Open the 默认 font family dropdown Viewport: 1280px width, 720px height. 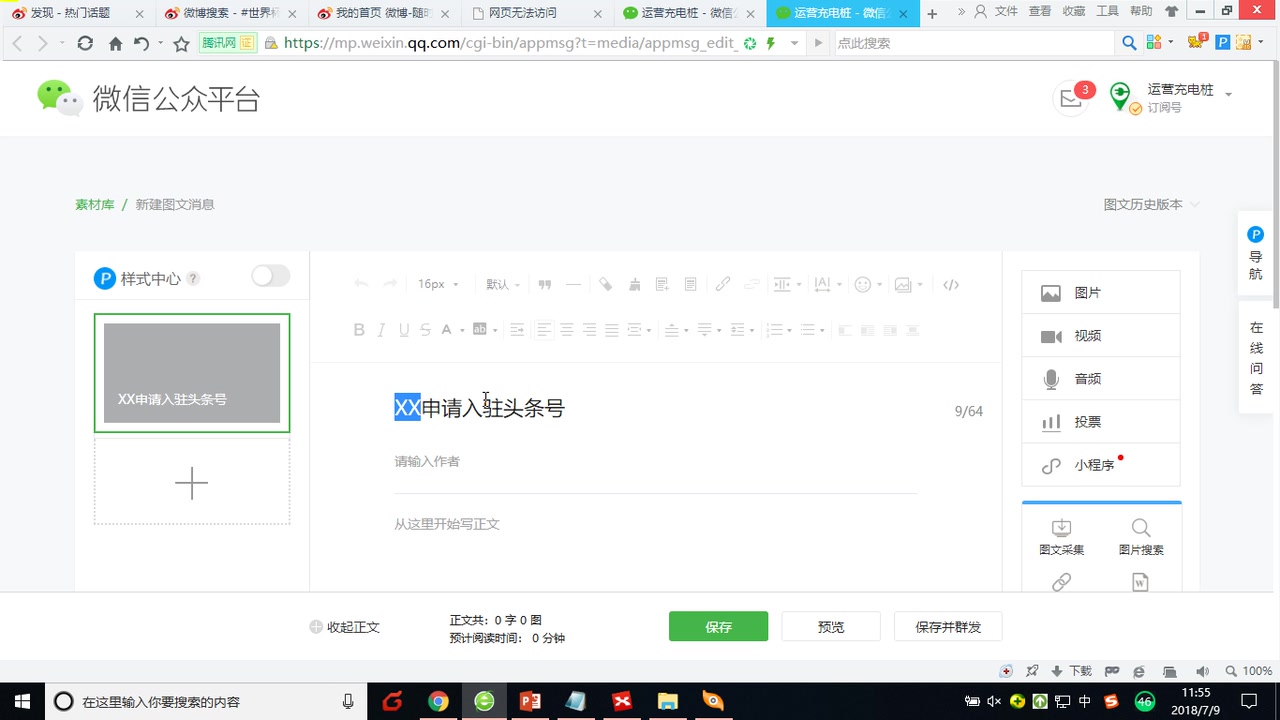tap(503, 284)
